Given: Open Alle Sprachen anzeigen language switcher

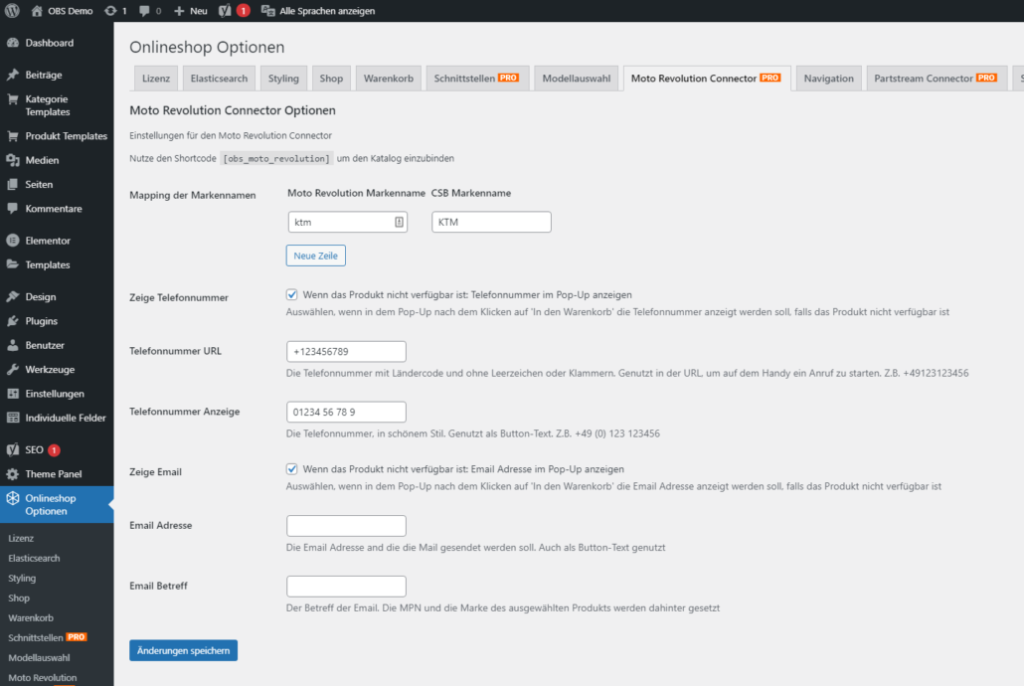Looking at the screenshot, I should pyautogui.click(x=317, y=10).
